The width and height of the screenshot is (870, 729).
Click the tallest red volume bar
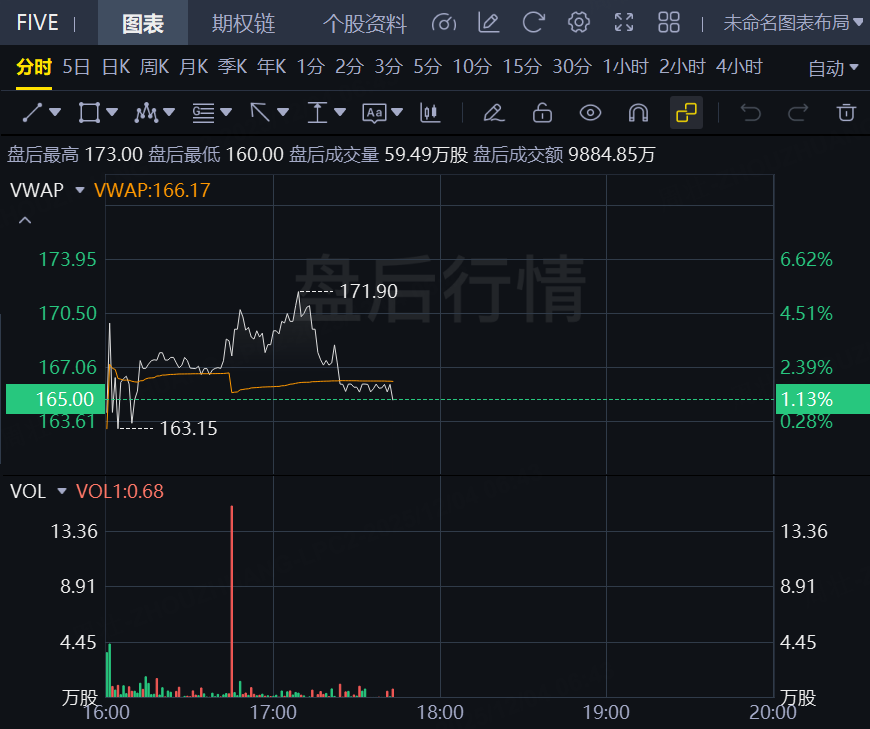point(231,600)
